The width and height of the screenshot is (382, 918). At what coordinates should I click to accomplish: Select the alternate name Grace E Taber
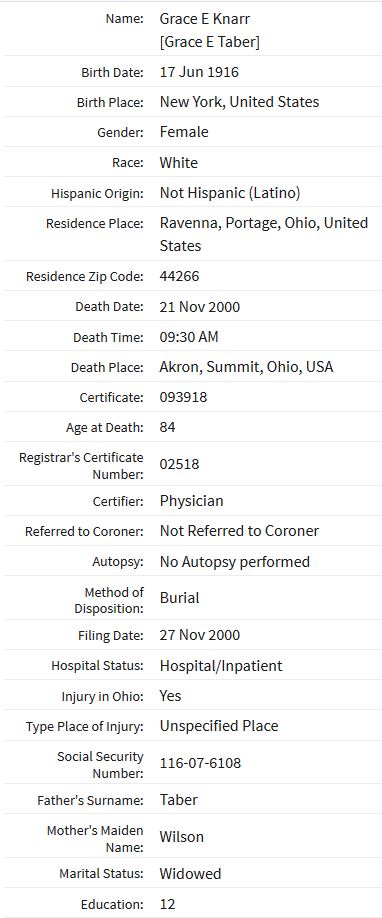pos(210,42)
